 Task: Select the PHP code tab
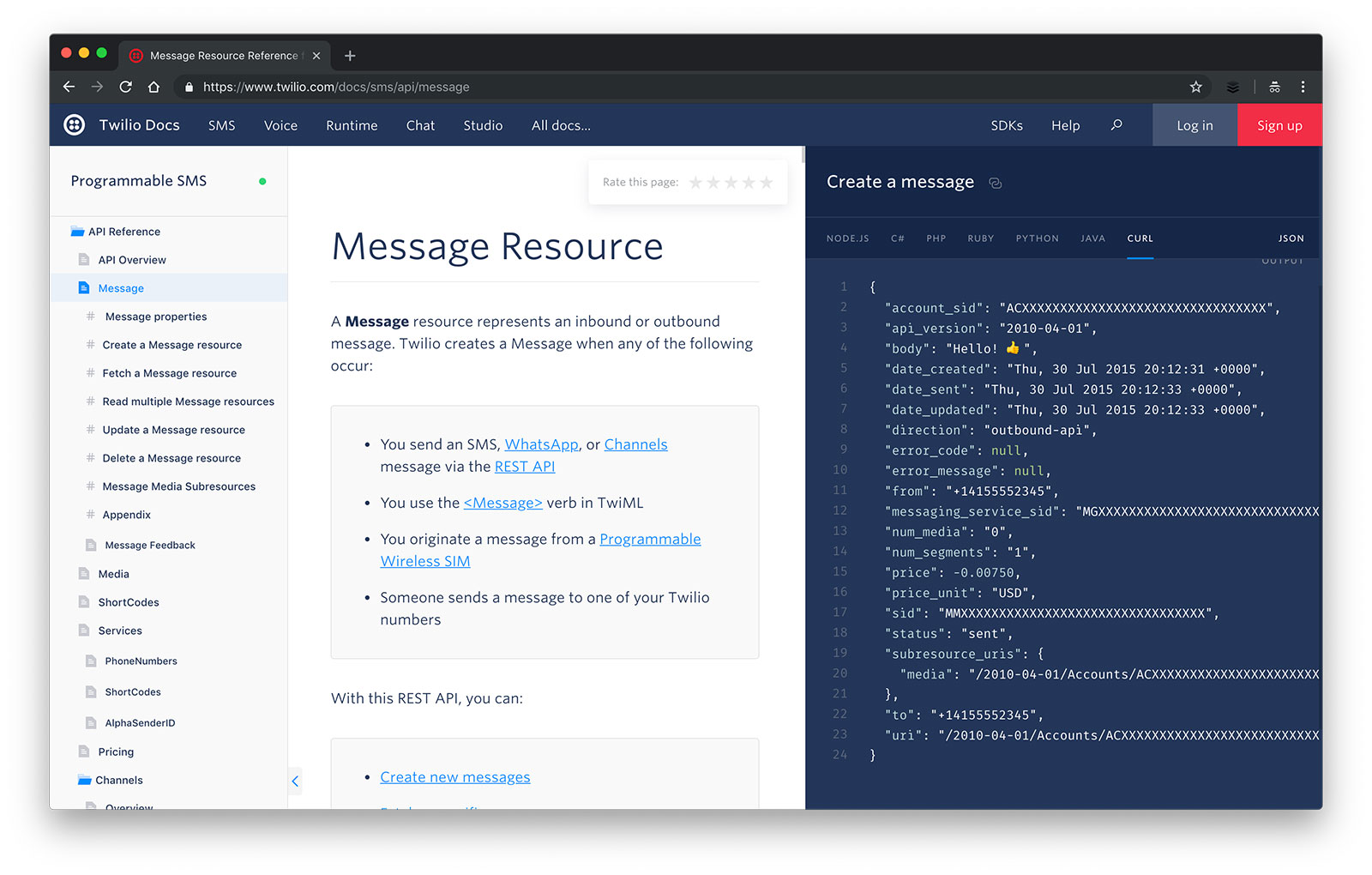click(x=936, y=238)
